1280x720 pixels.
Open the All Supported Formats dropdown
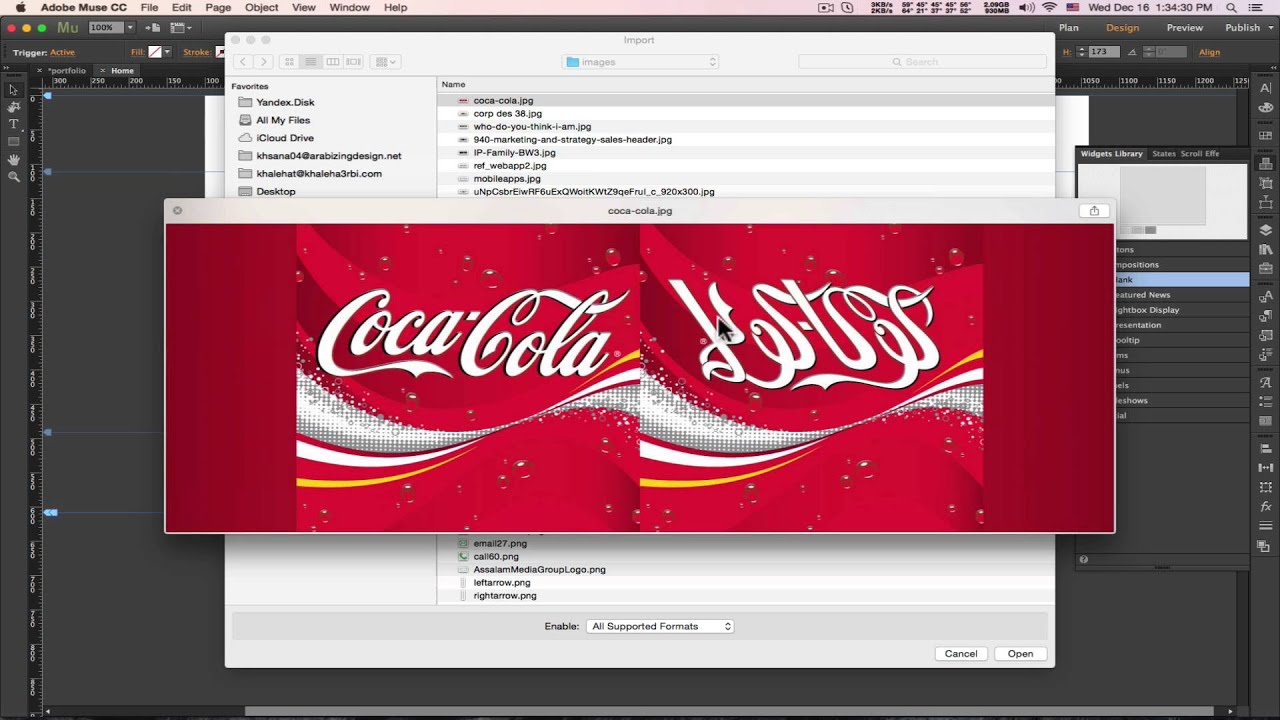click(660, 626)
